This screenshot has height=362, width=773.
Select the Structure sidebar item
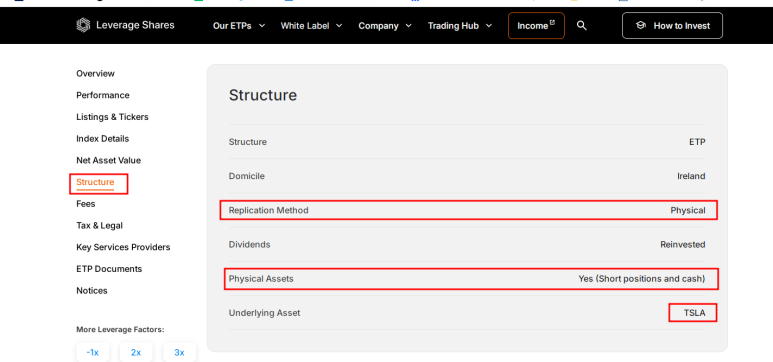[x=95, y=182]
